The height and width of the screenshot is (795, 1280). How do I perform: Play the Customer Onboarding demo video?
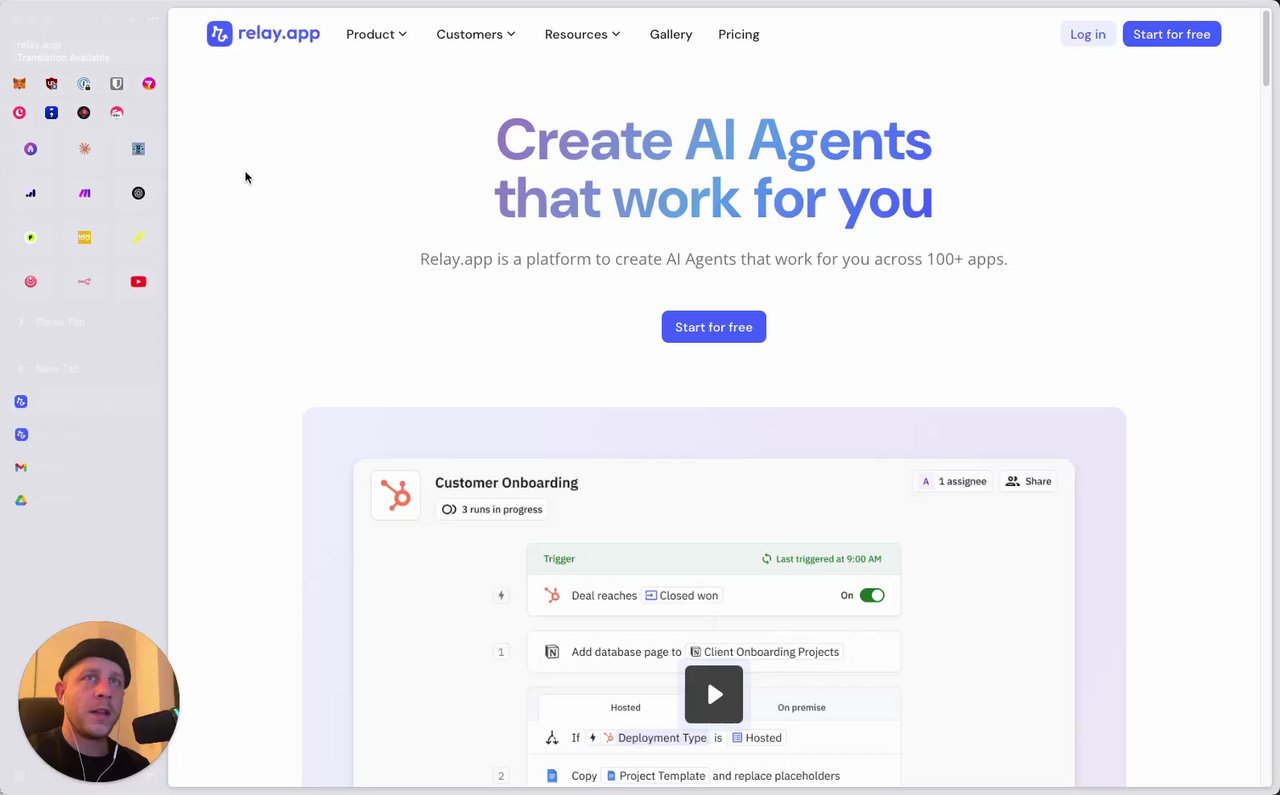[714, 694]
